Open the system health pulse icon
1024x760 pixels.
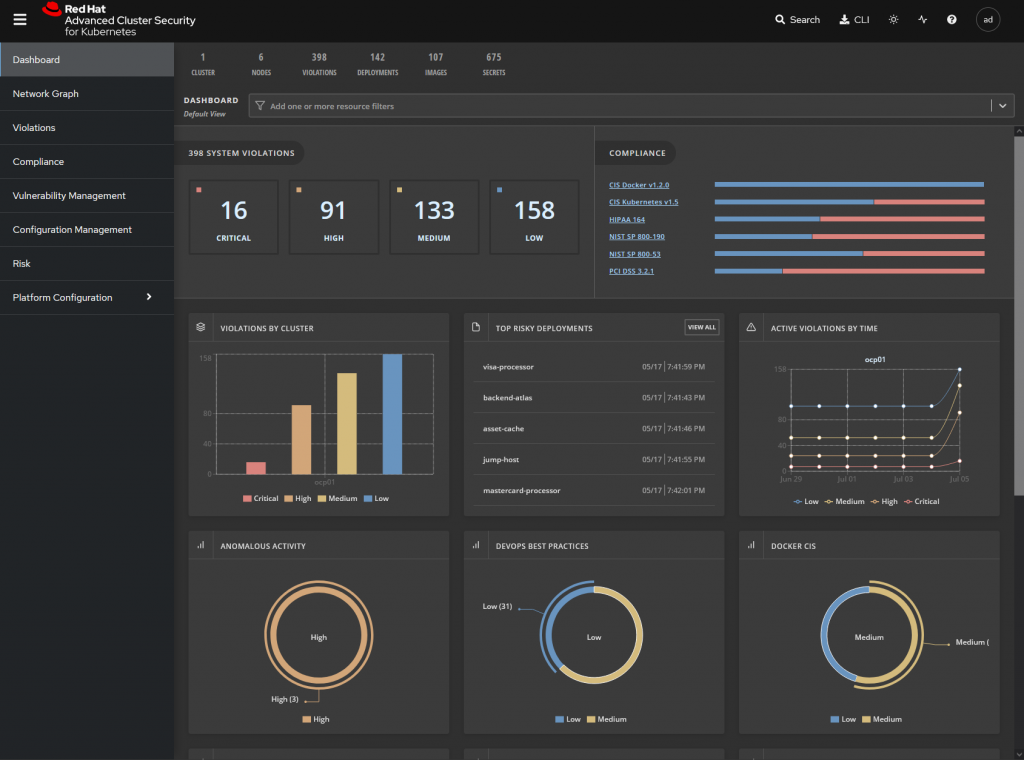point(923,20)
